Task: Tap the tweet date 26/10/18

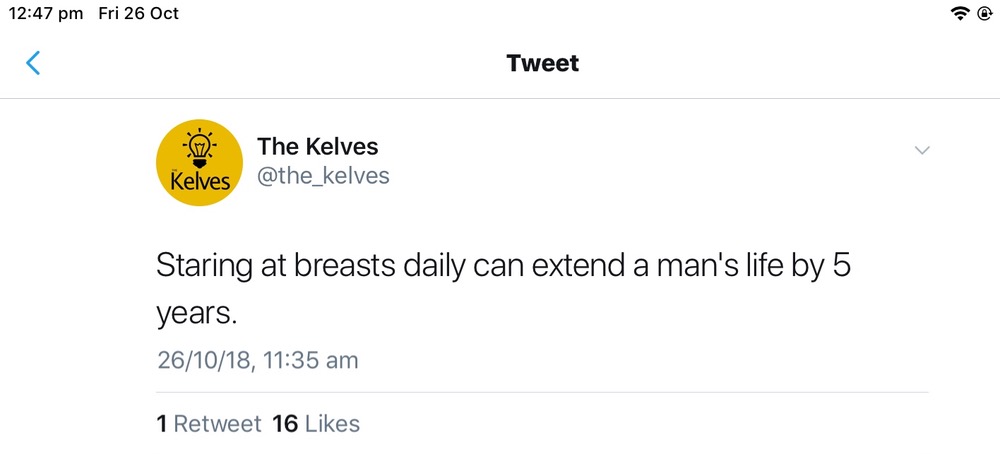Action: (x=203, y=360)
